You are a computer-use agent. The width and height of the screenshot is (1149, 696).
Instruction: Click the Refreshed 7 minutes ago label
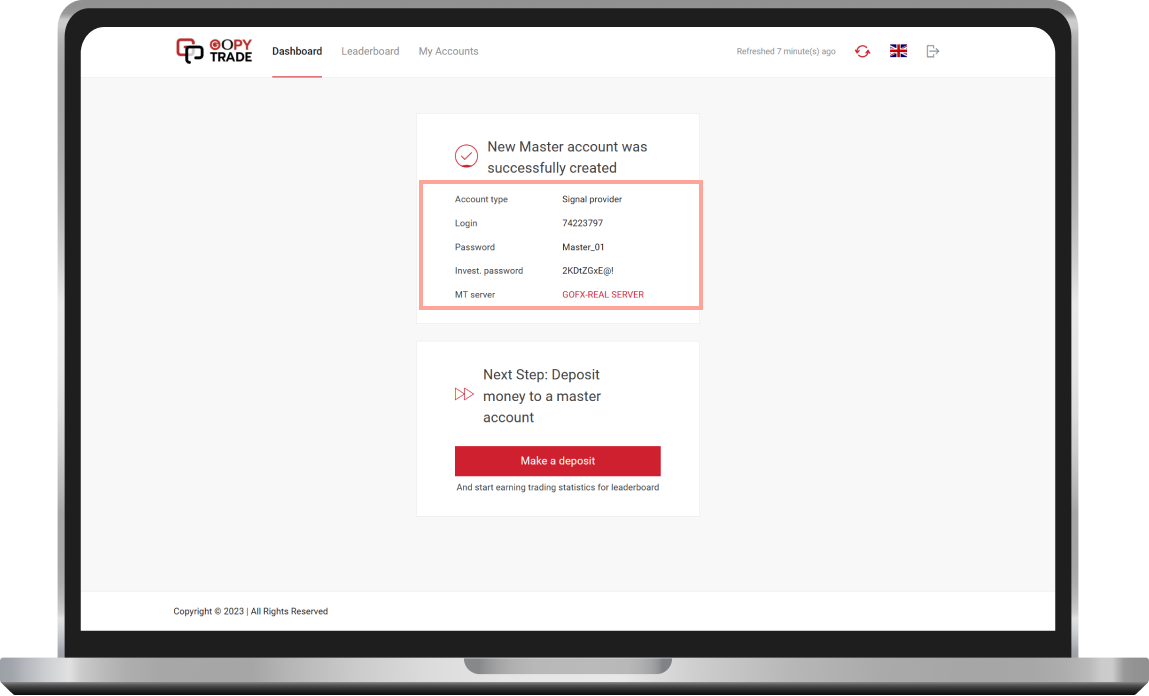point(786,51)
